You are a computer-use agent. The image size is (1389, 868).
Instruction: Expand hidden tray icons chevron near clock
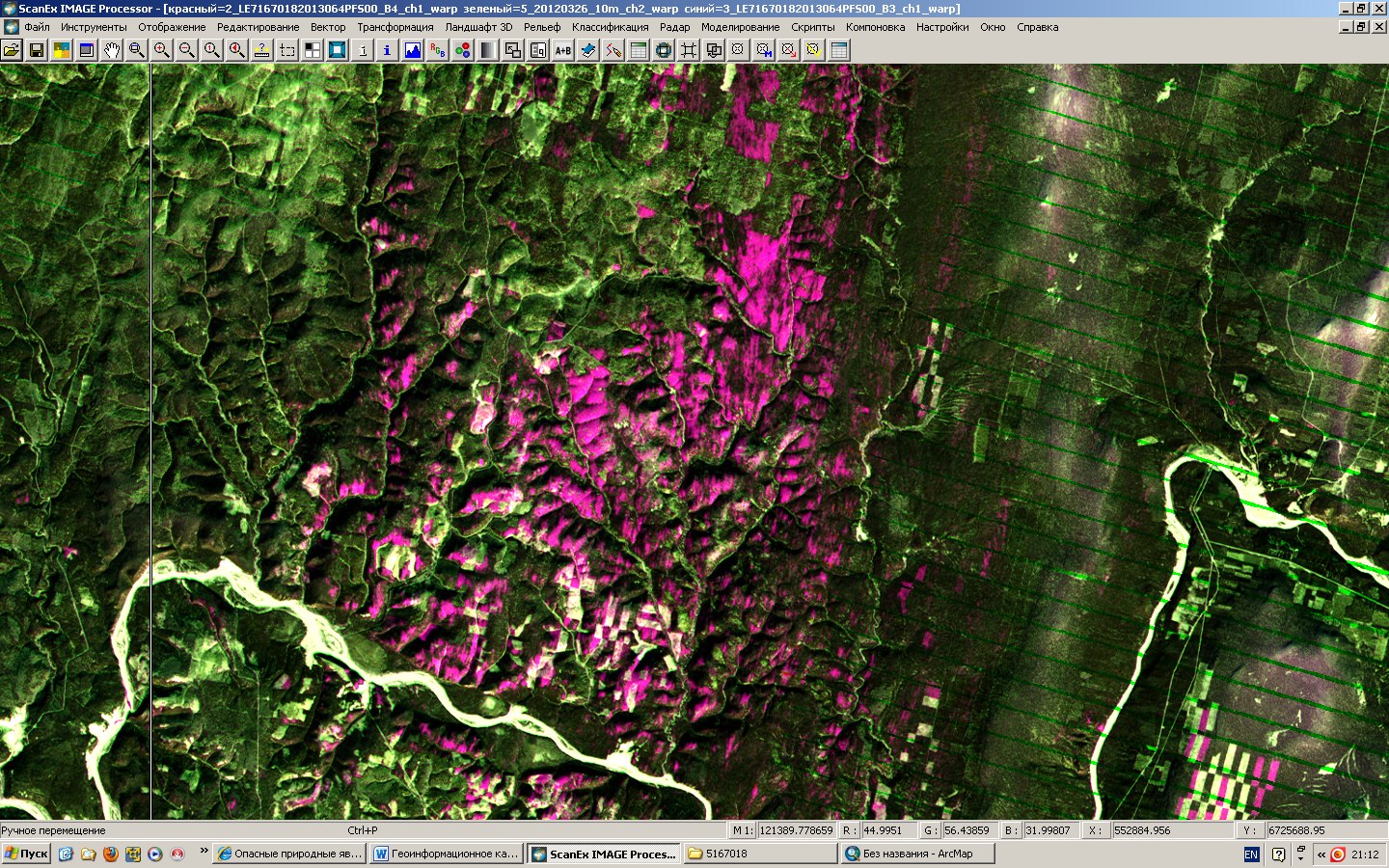(x=1321, y=854)
